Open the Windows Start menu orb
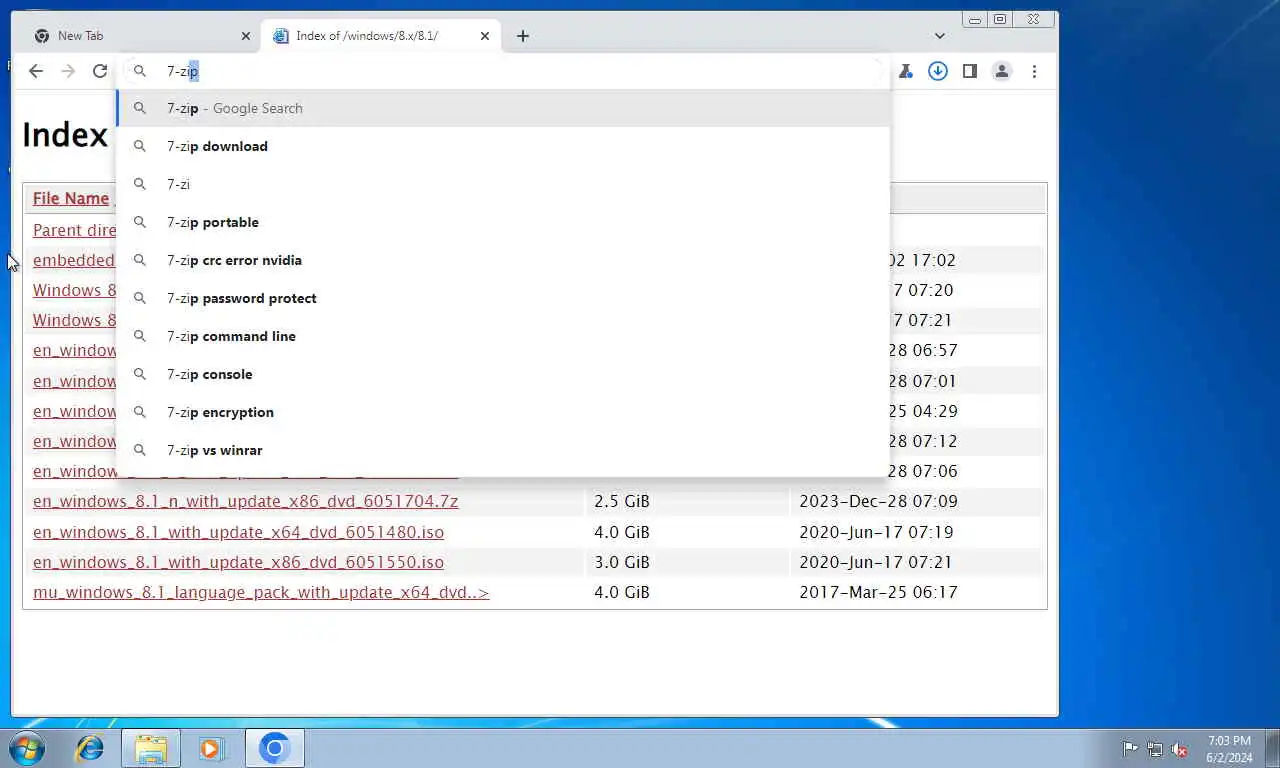The width and height of the screenshot is (1280, 768). click(x=26, y=748)
